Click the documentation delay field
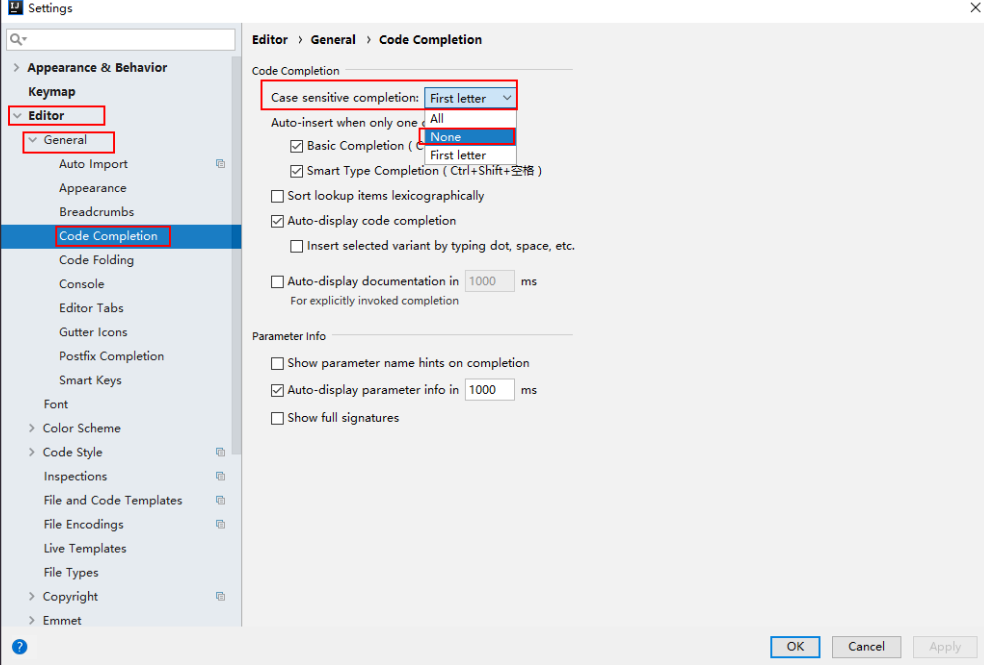This screenshot has width=984, height=665. [x=489, y=281]
